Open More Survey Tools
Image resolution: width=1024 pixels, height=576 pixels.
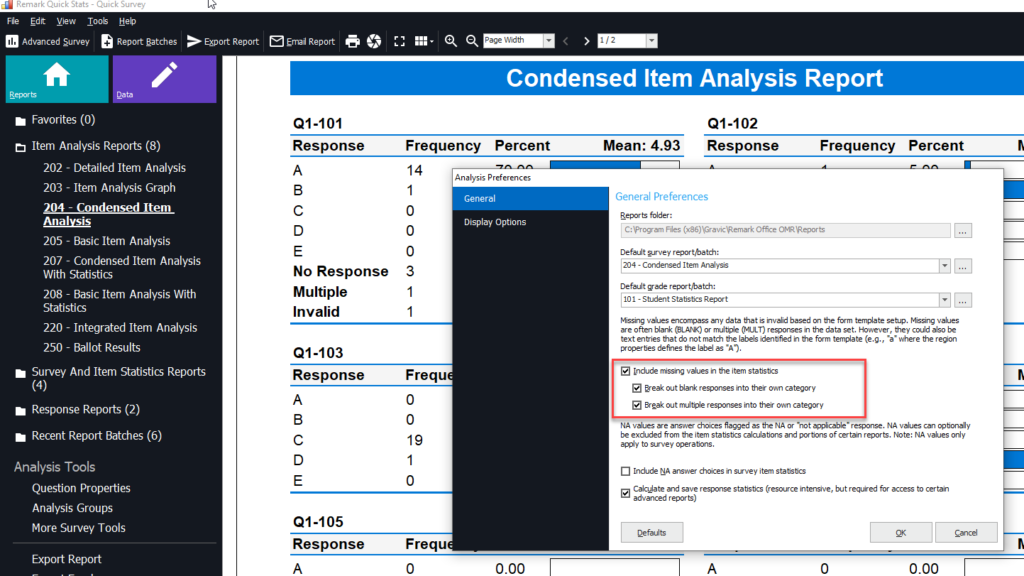click(x=78, y=528)
